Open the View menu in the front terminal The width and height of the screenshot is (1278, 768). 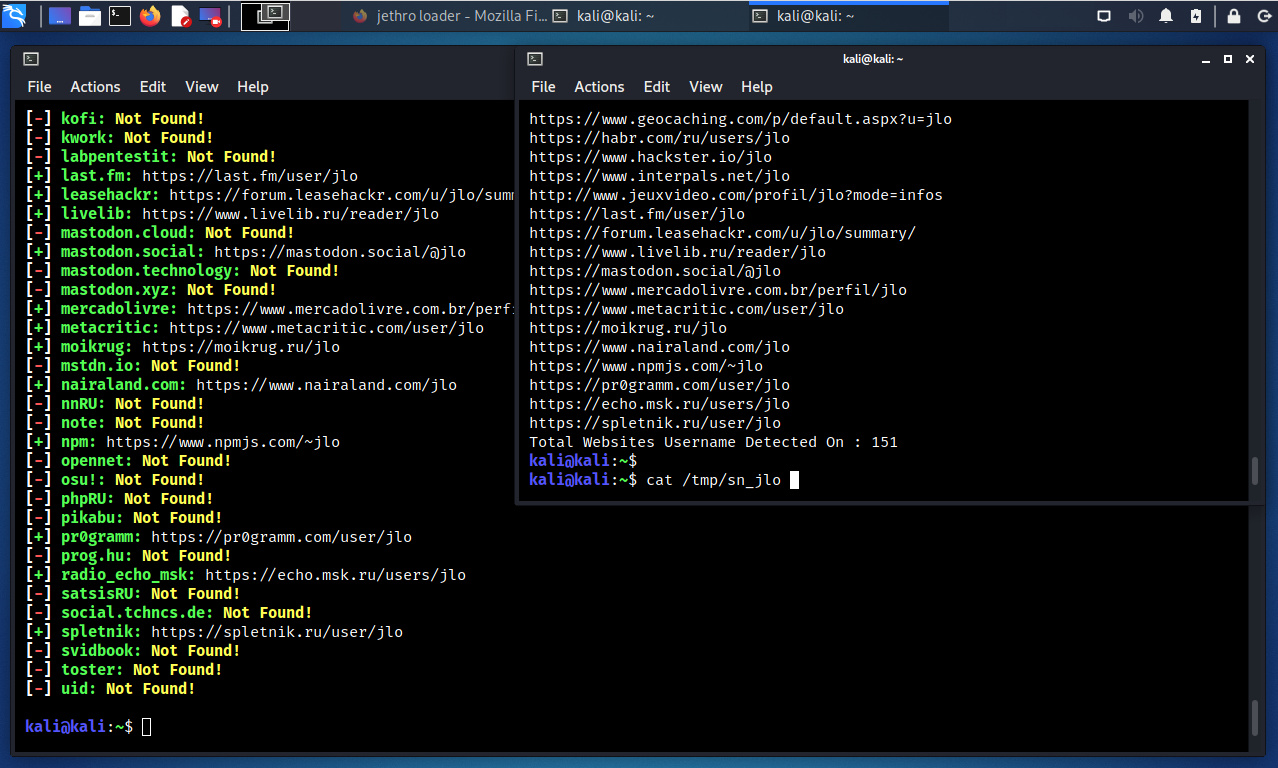point(705,87)
